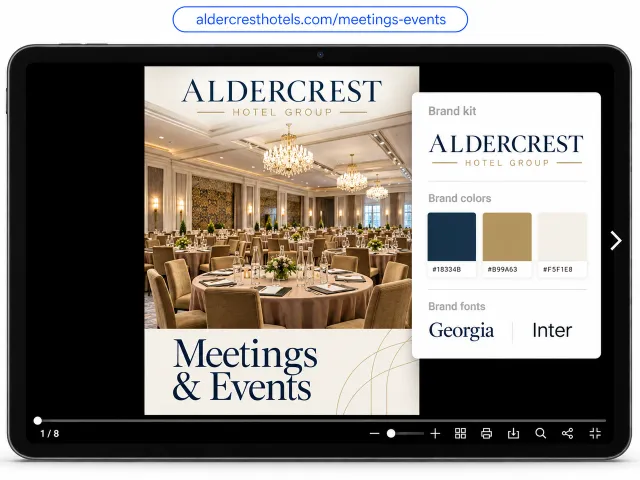Exit fullscreen mode icon
The width and height of the screenshot is (640, 480).
tap(595, 433)
